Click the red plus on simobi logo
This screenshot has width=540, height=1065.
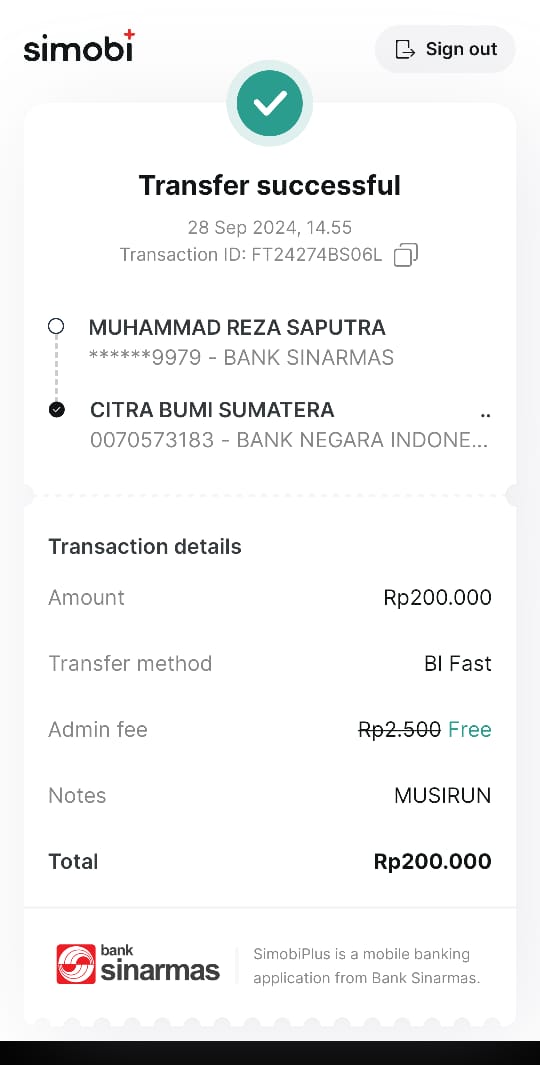129,35
